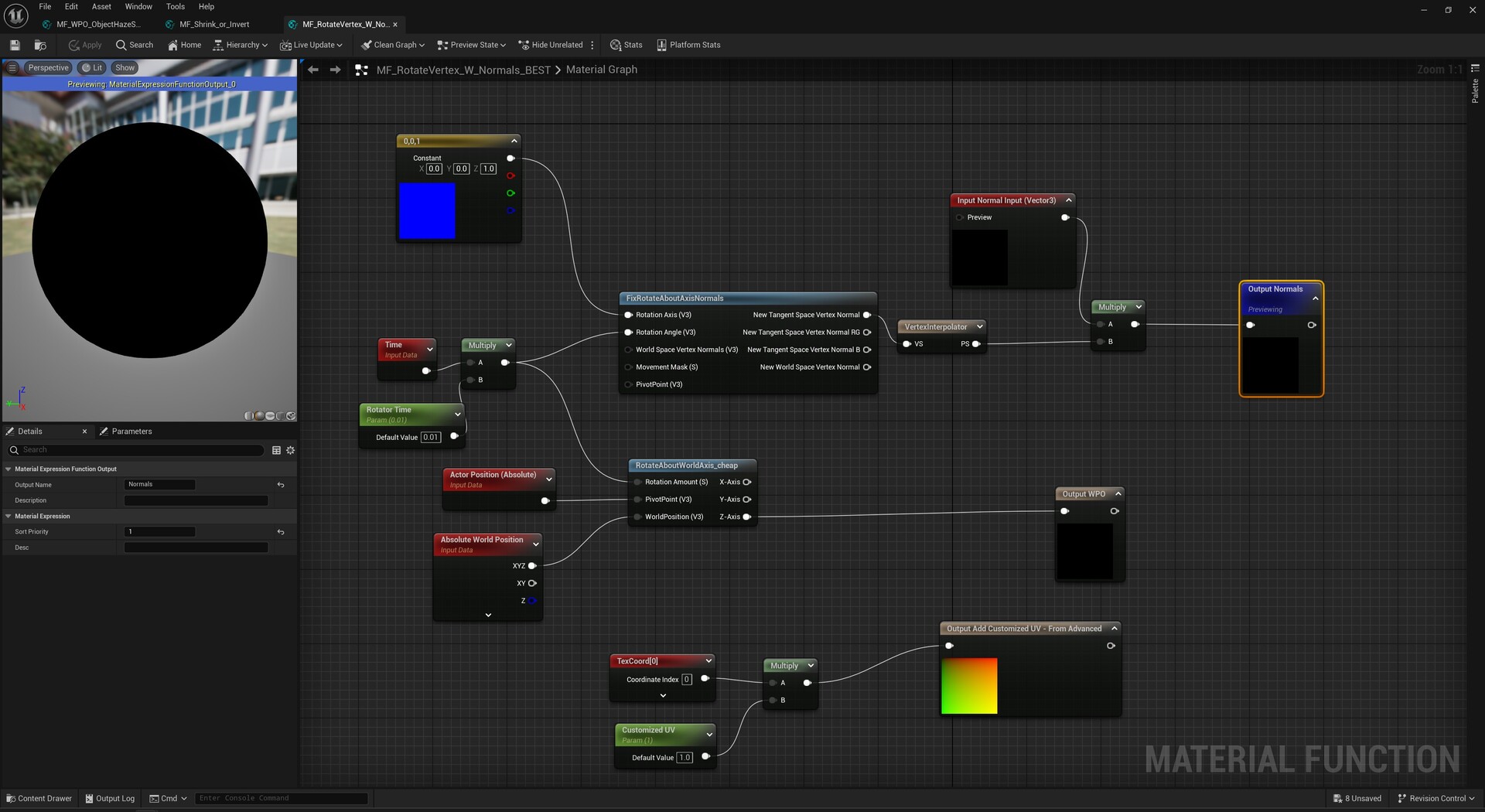Click the blue color preview in the Constant node
1485x812 pixels.
pyautogui.click(x=426, y=210)
